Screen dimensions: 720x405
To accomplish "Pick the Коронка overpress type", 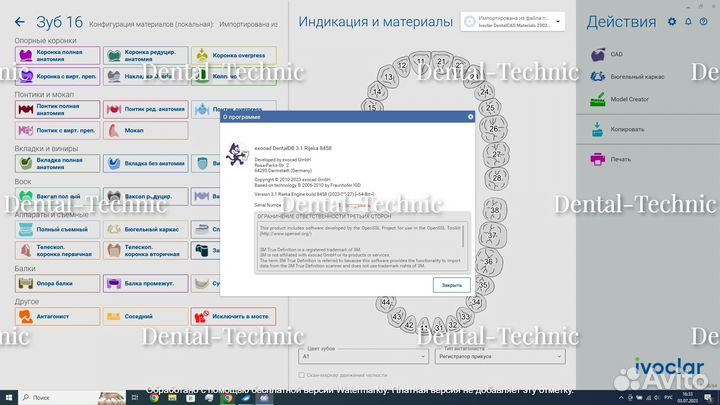I will pyautogui.click(x=234, y=56).
